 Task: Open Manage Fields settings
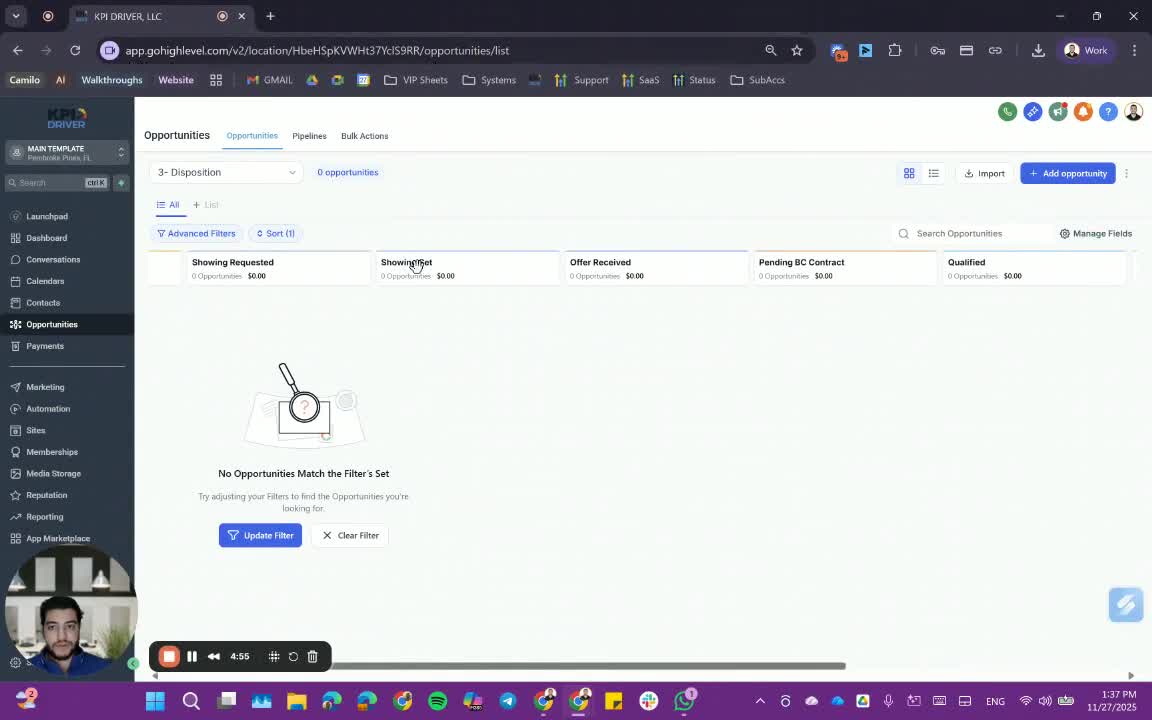point(1095,234)
